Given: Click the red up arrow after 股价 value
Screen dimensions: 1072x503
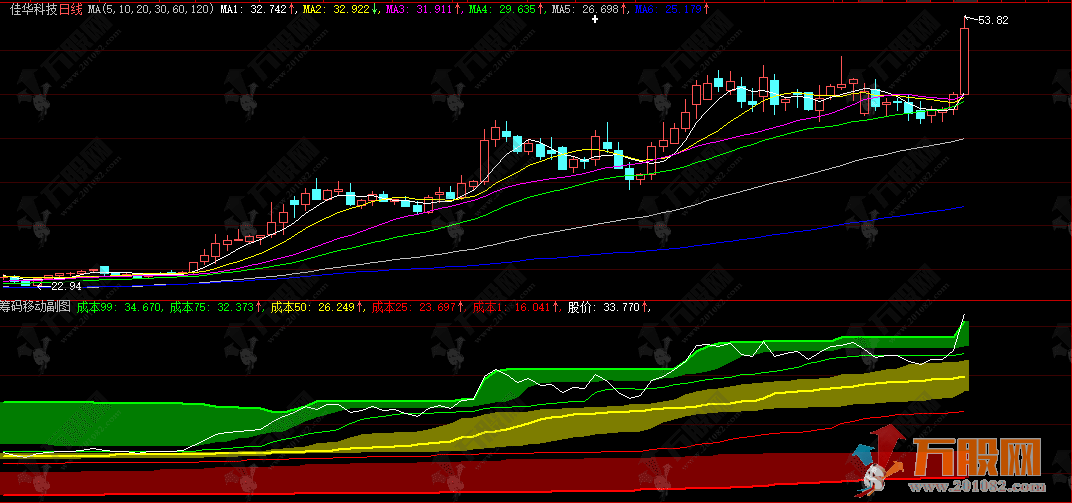Looking at the screenshot, I should pos(646,308).
